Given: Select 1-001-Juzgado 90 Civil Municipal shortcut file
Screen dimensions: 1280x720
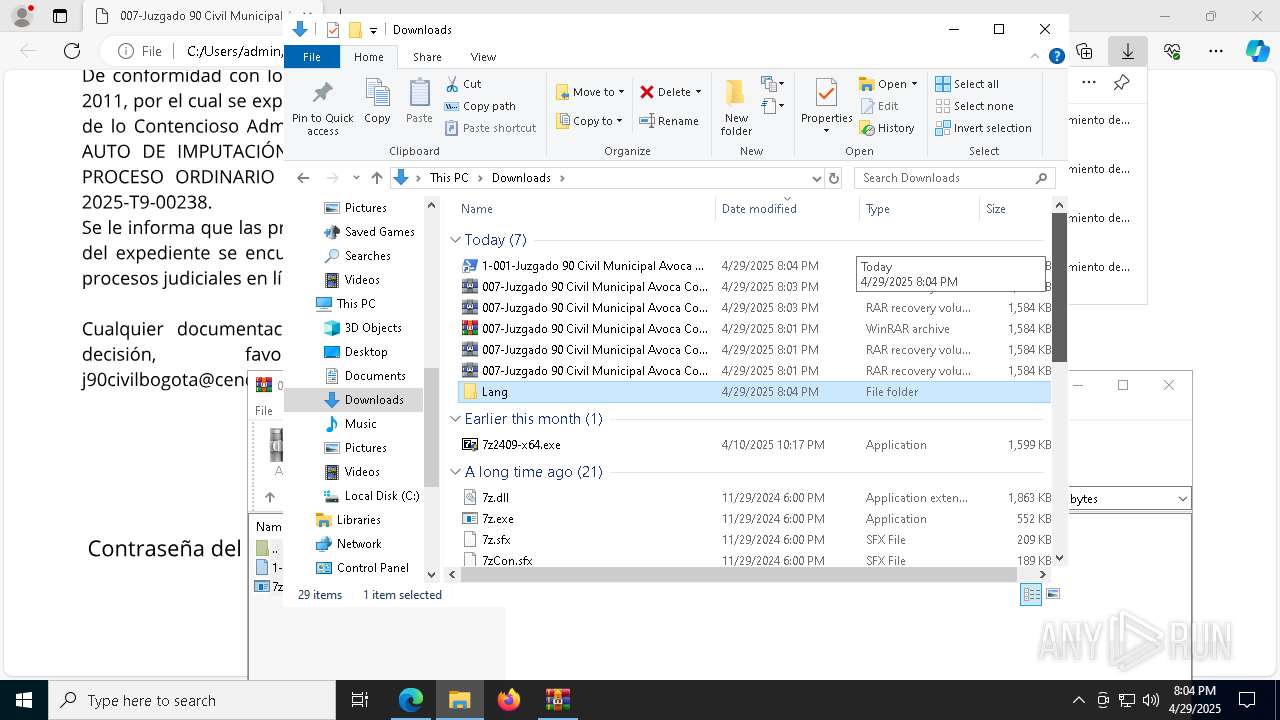Looking at the screenshot, I should click(x=754, y=266).
